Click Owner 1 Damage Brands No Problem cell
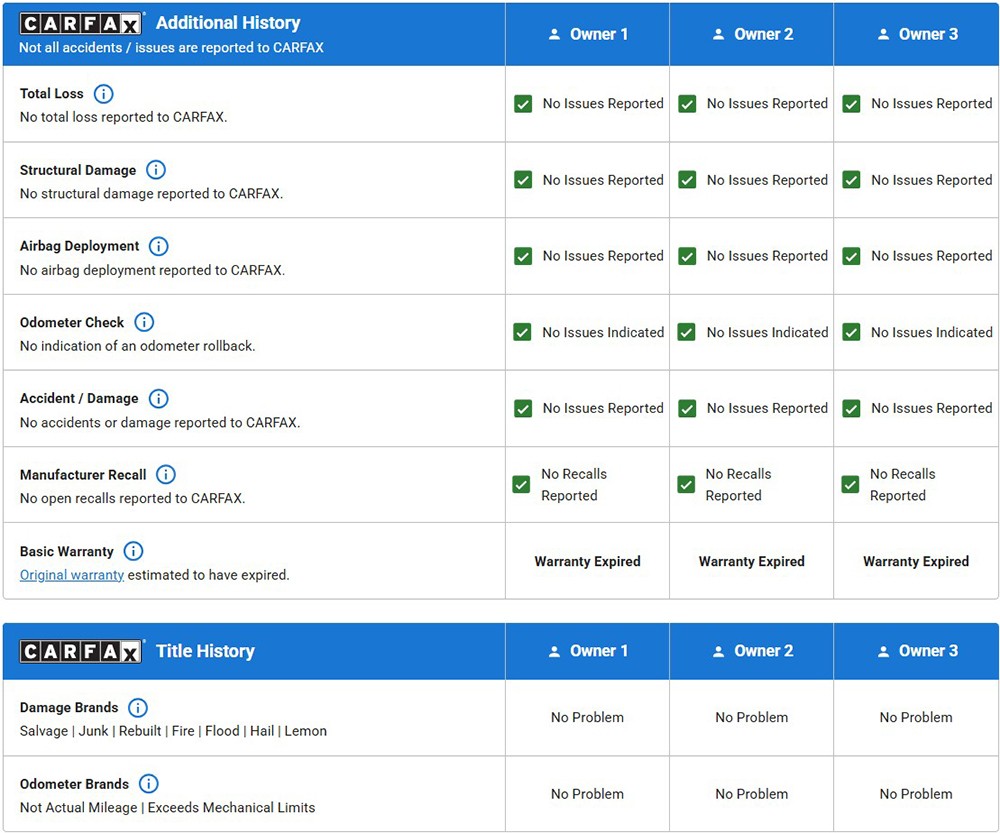The width and height of the screenshot is (1000, 833). 587,717
